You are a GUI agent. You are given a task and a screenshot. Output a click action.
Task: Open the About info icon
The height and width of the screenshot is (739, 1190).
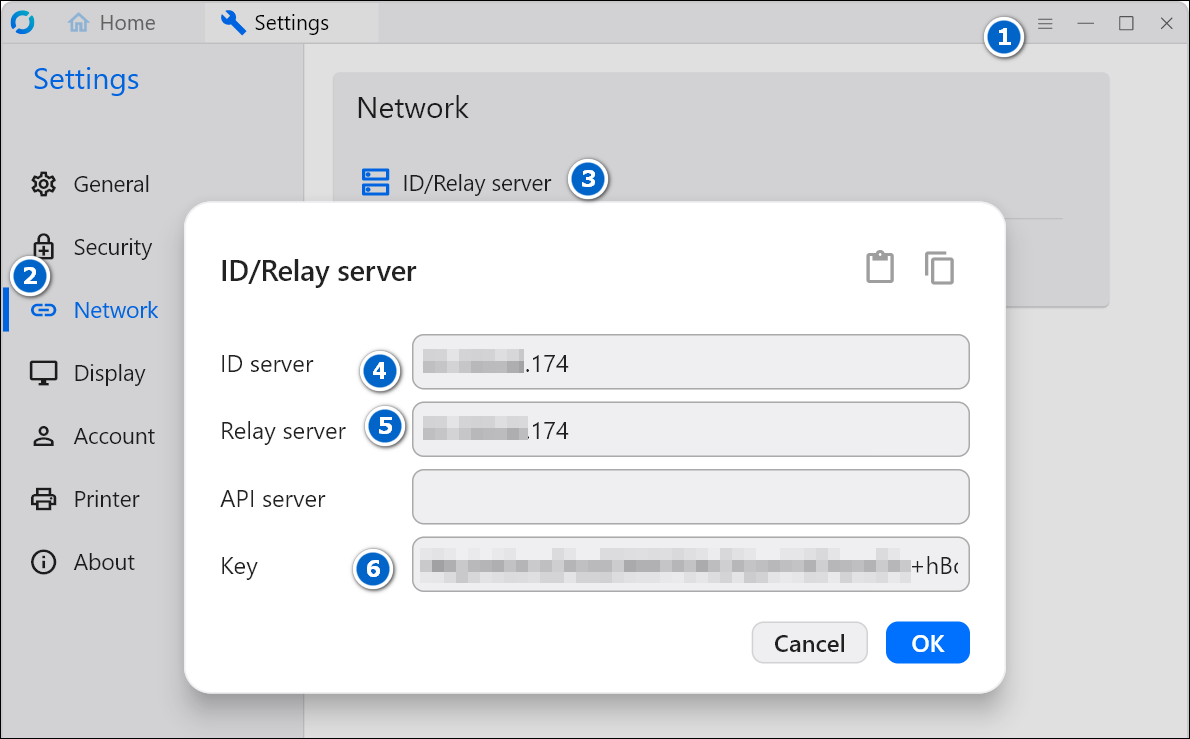click(x=43, y=562)
